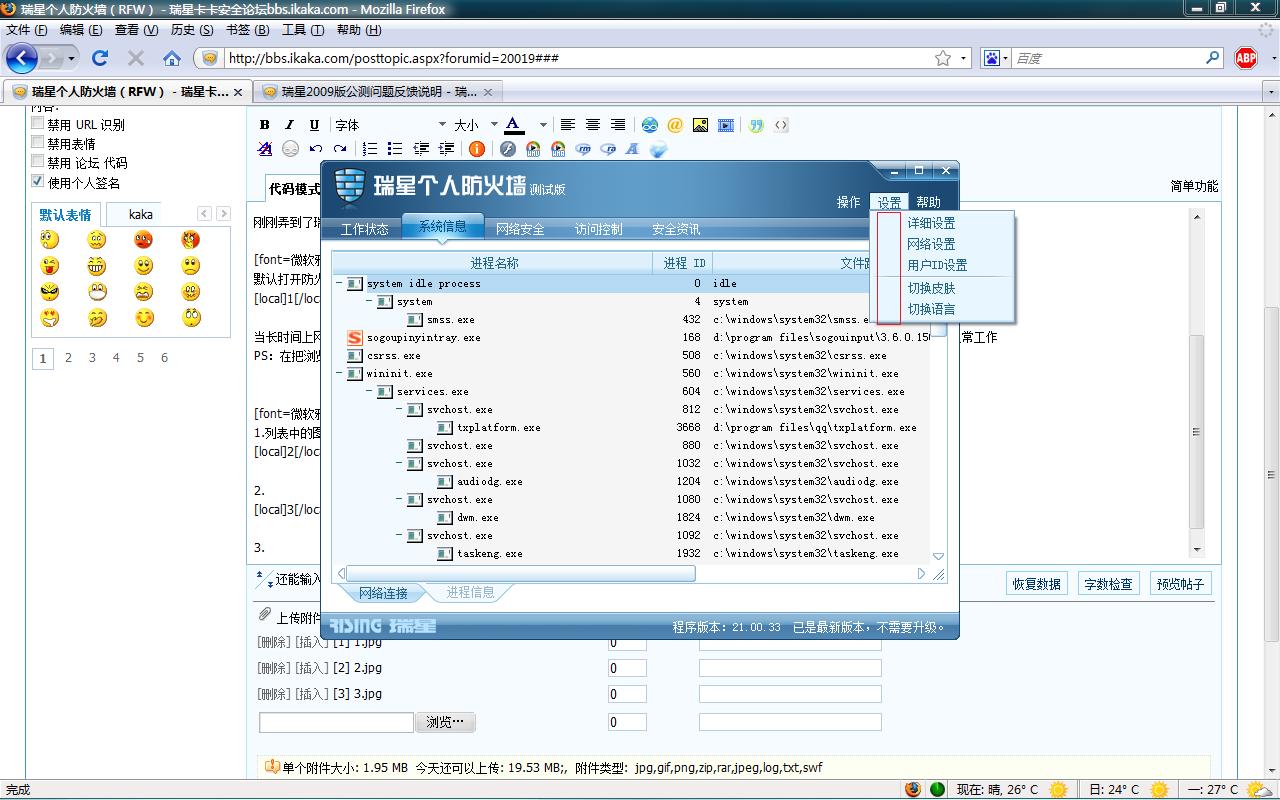This screenshot has width=1280, height=800.
Task: Click the 预览帖子 button
Action: pyautogui.click(x=1180, y=584)
